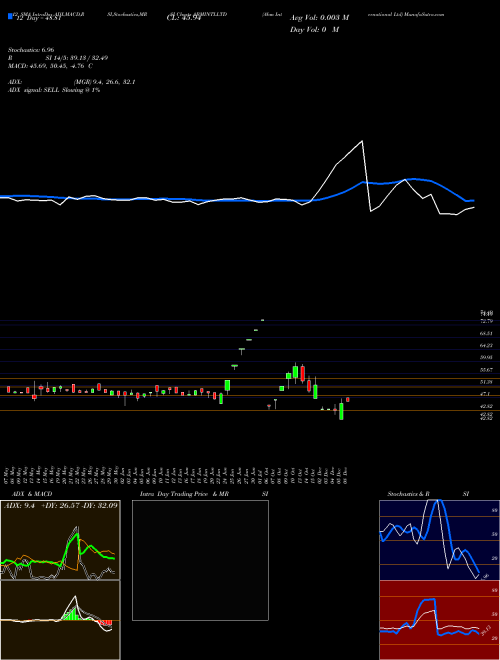
Task: Click the blue 12-day SMA legend square
Action: (11, 17)
